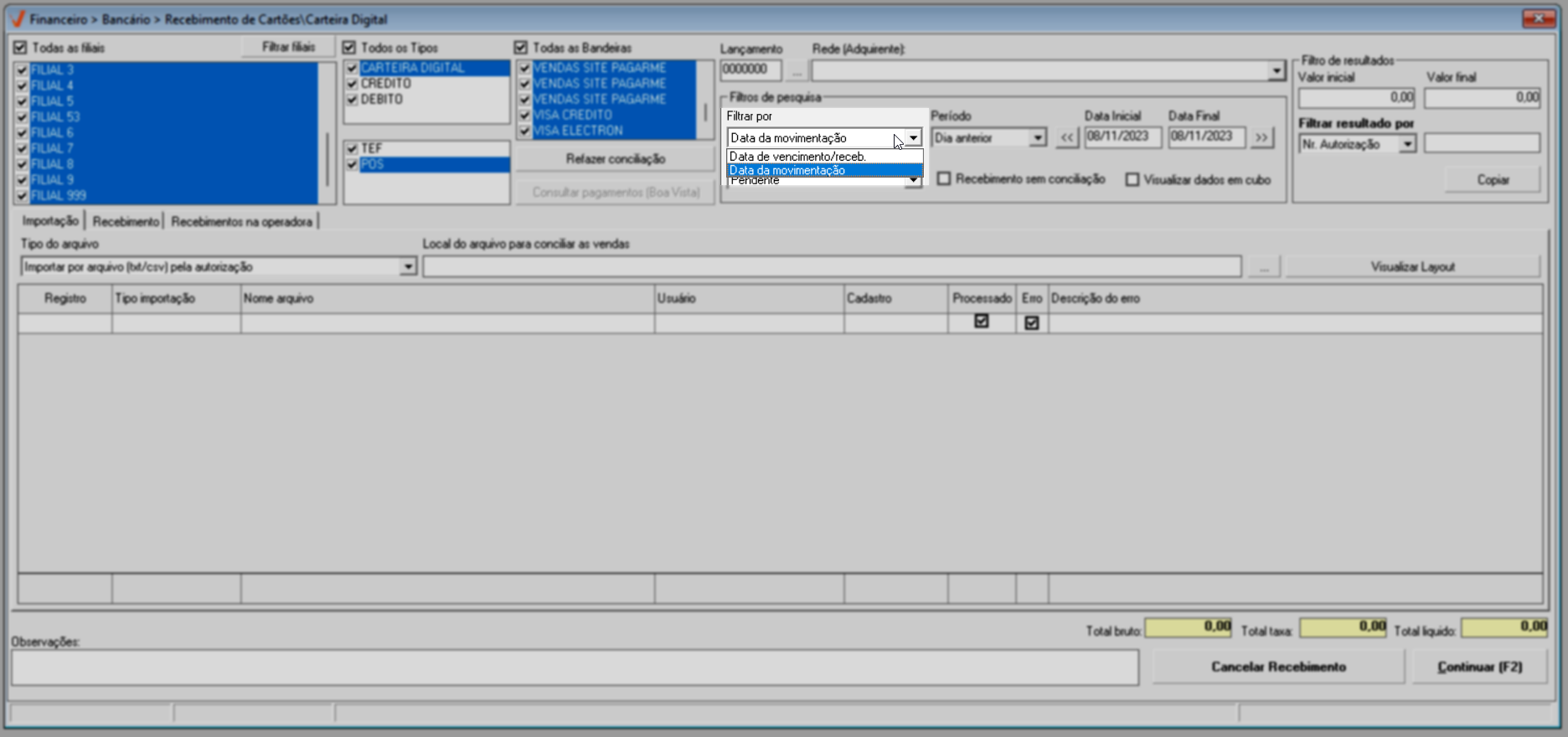Uncheck the CREDITO type checkbox
This screenshot has height=737, width=1568.
click(353, 84)
